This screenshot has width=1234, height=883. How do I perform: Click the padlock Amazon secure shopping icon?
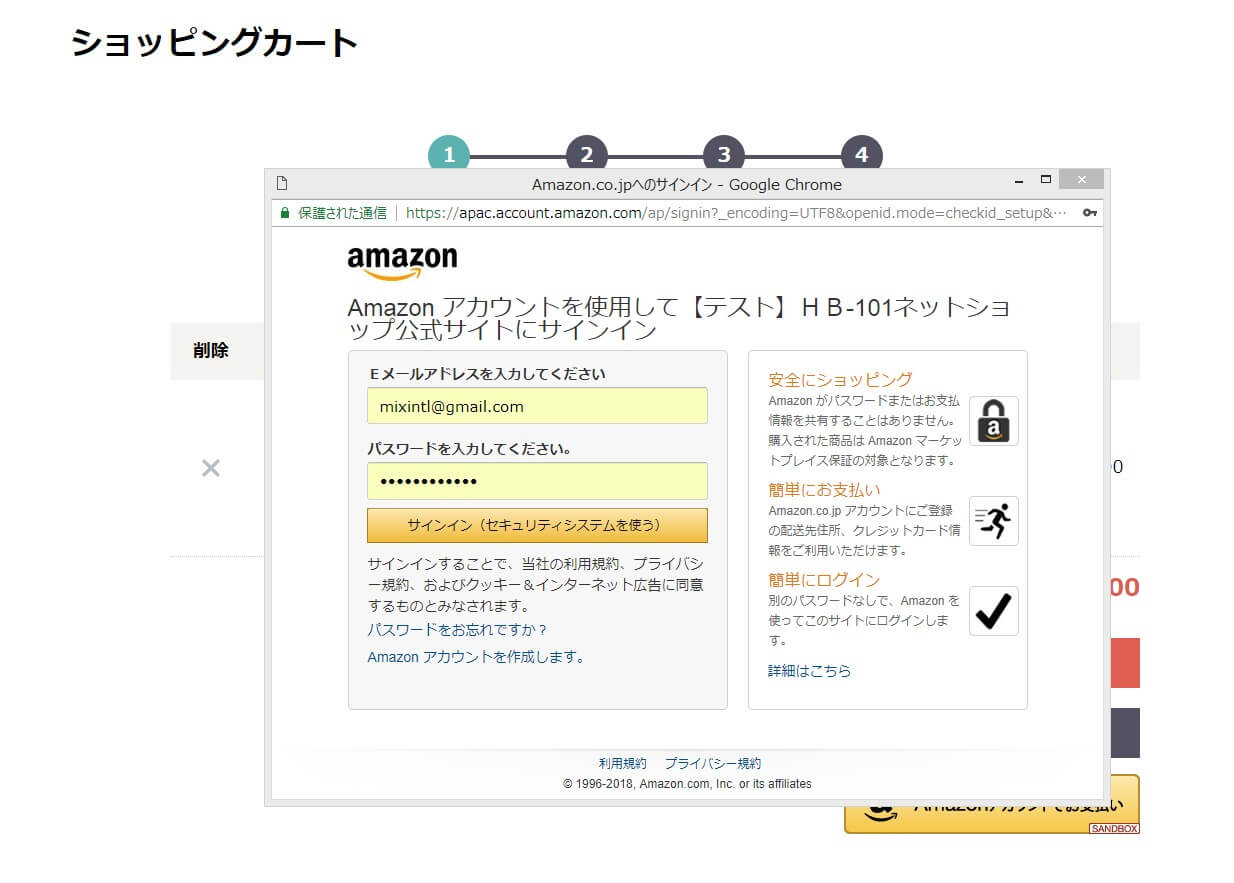[x=994, y=421]
